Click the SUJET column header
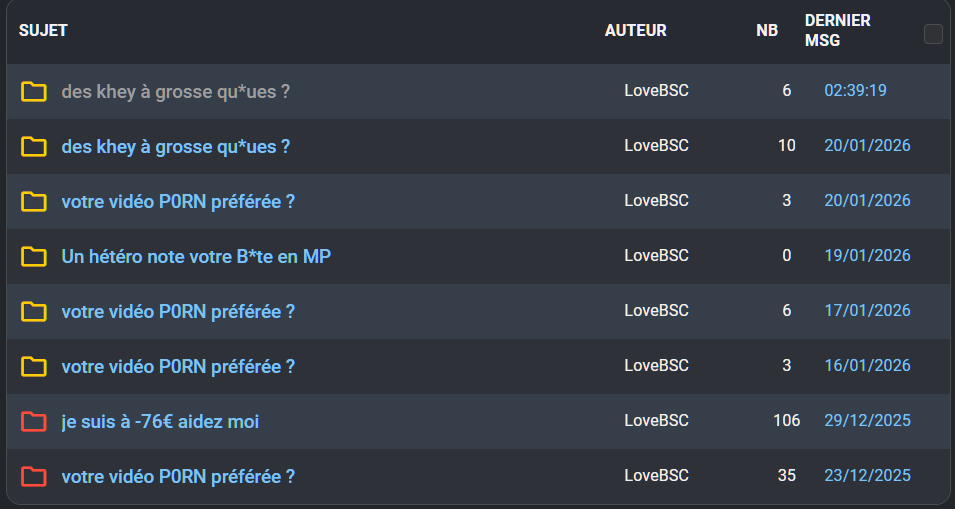The width and height of the screenshot is (955, 509). point(43,31)
